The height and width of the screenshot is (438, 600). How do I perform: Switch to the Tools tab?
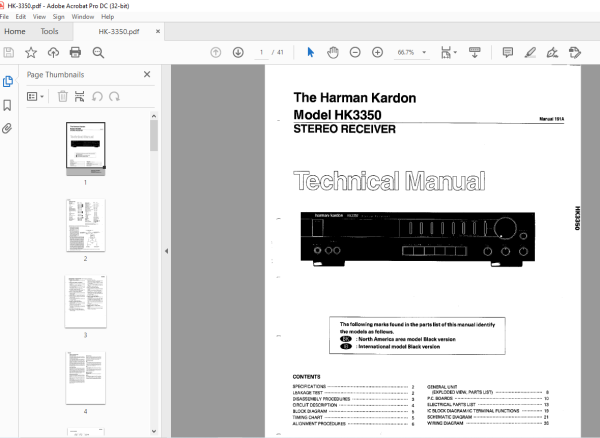click(49, 31)
